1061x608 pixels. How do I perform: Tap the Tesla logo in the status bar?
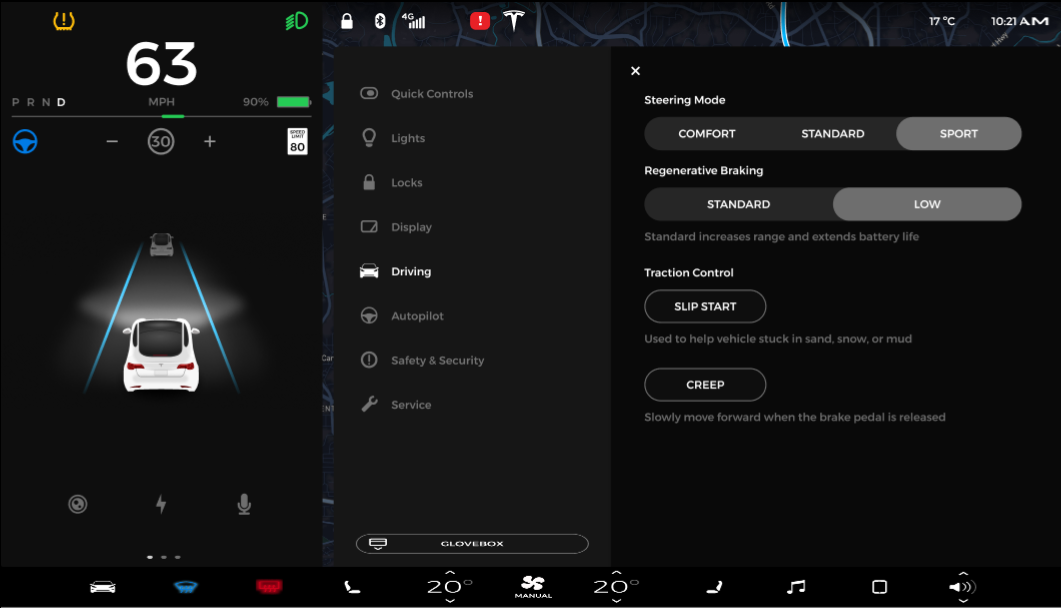pos(513,19)
